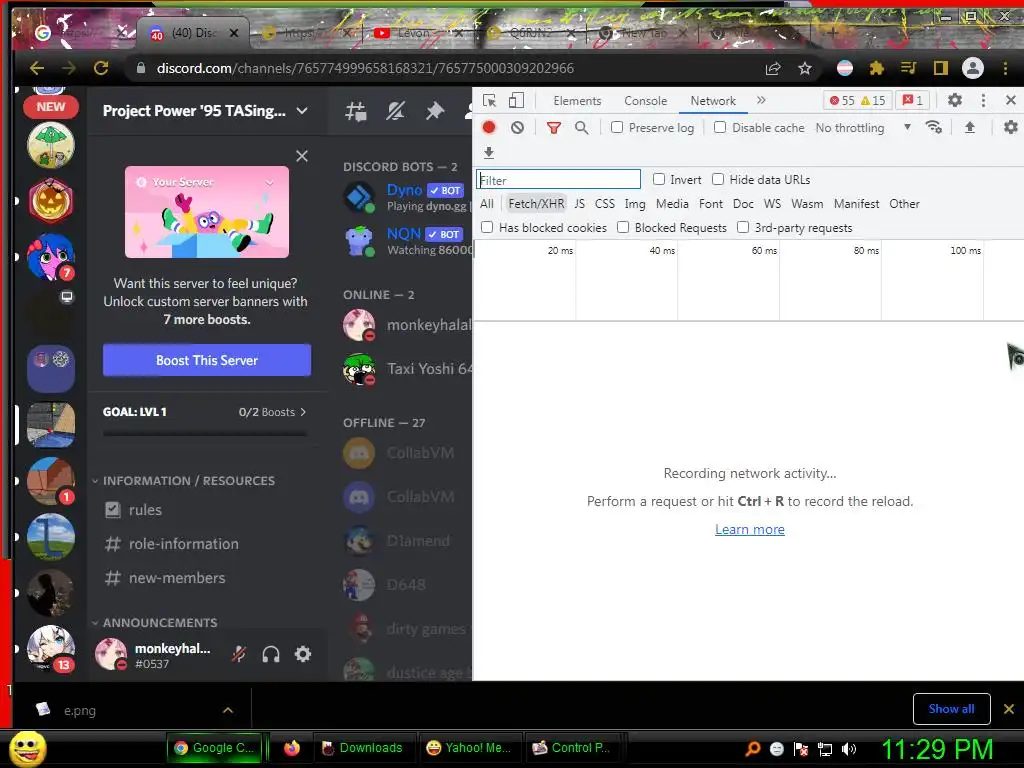
Task: Stop recording the network log (red circle)
Action: (x=489, y=127)
